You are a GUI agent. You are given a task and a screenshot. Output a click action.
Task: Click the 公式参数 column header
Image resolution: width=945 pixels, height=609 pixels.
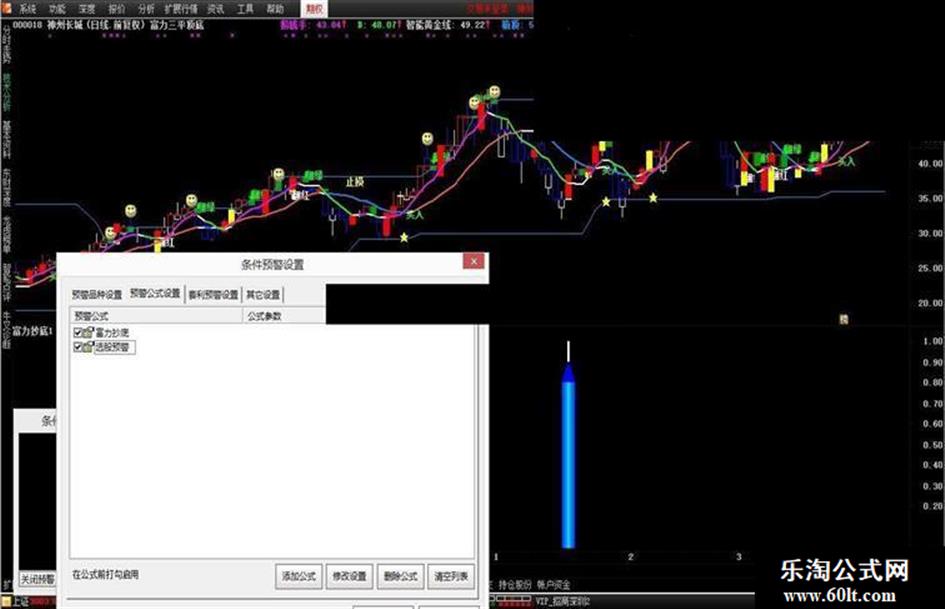284,315
